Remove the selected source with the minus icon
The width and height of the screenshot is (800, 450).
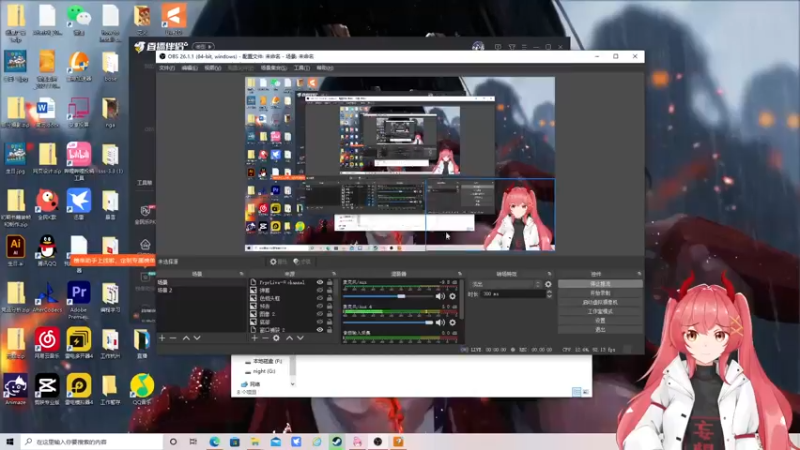click(x=265, y=338)
